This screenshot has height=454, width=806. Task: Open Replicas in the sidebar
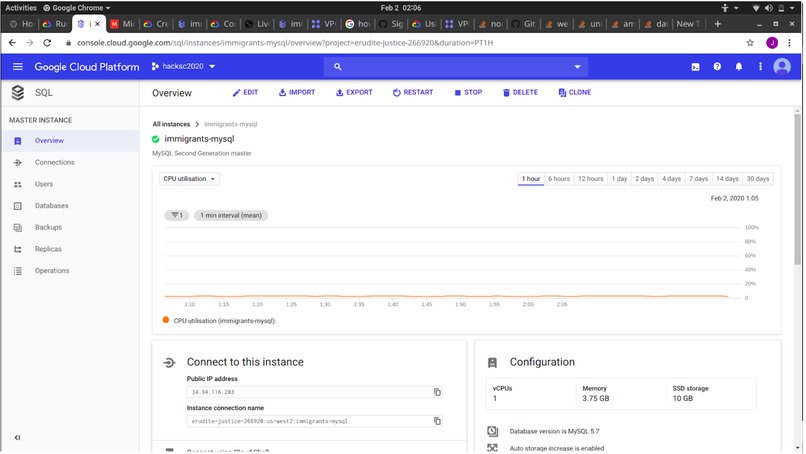(x=70, y=249)
